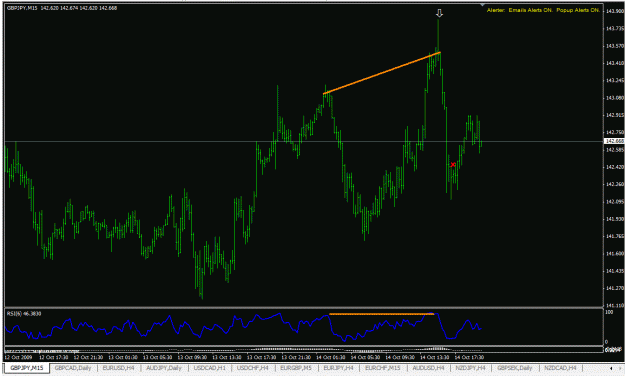The image size is (625, 376).
Task: Click the 141.600 price scale label
Action: tap(615, 254)
